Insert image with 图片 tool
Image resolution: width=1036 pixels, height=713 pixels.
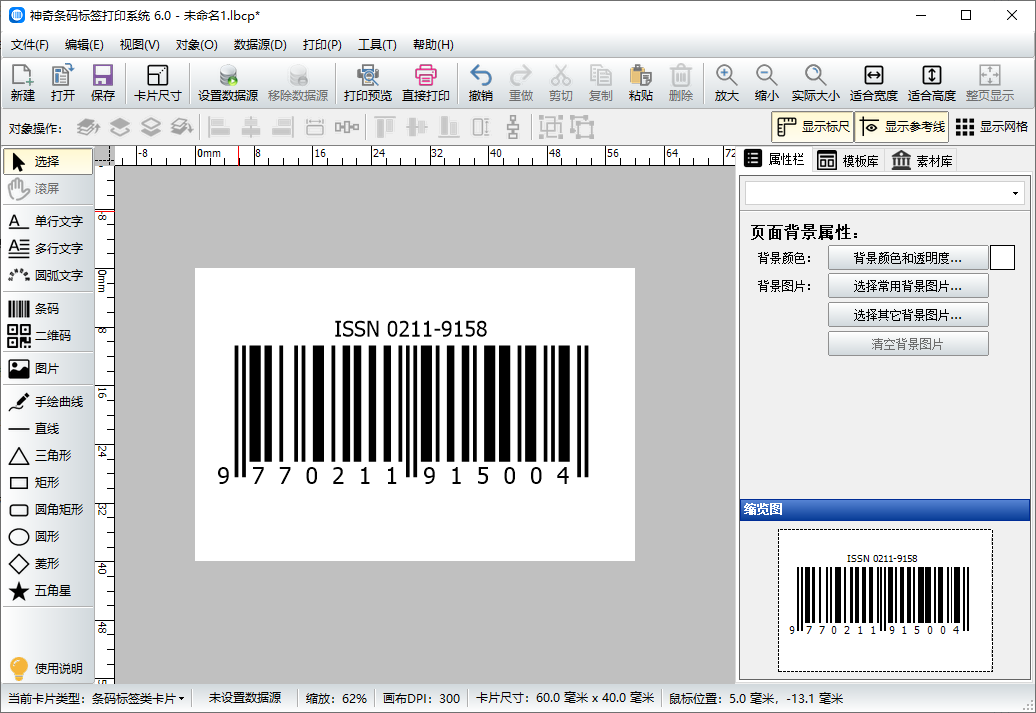(x=48, y=369)
